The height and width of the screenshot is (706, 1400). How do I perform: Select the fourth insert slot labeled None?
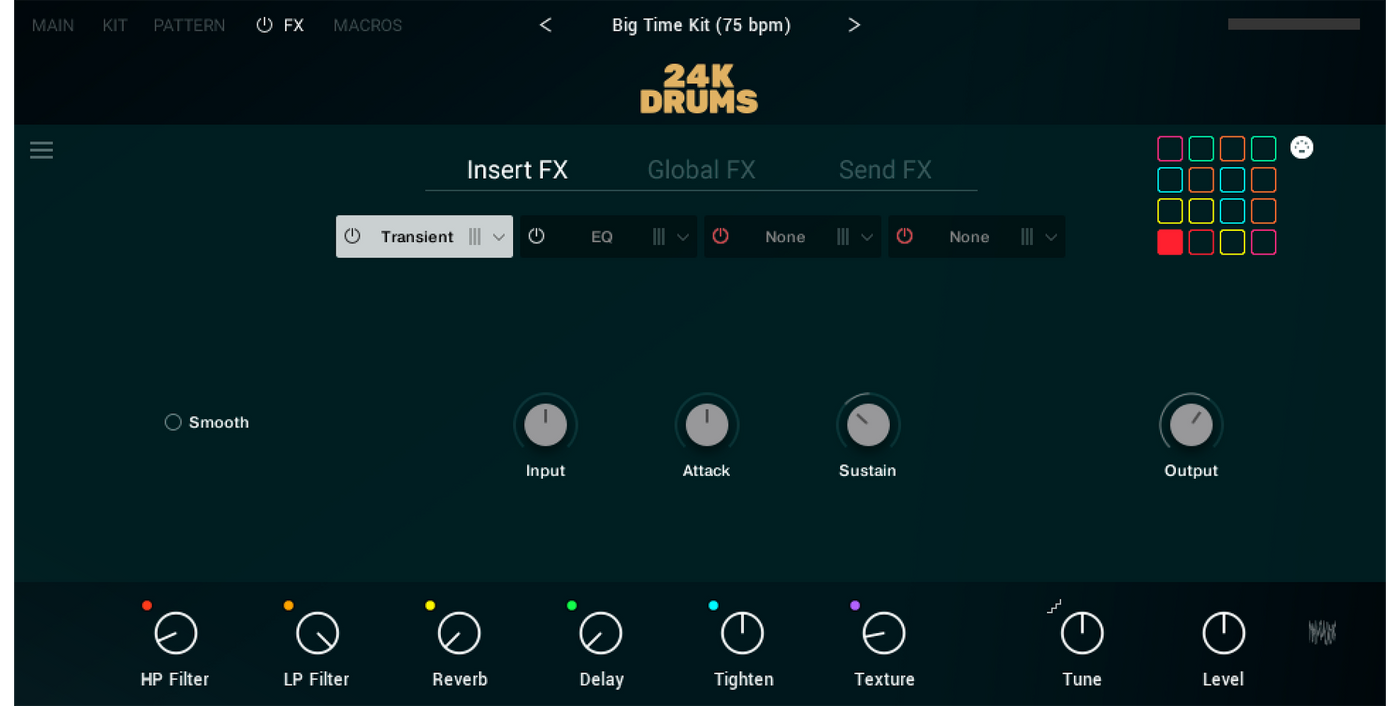pyautogui.click(x=969, y=237)
